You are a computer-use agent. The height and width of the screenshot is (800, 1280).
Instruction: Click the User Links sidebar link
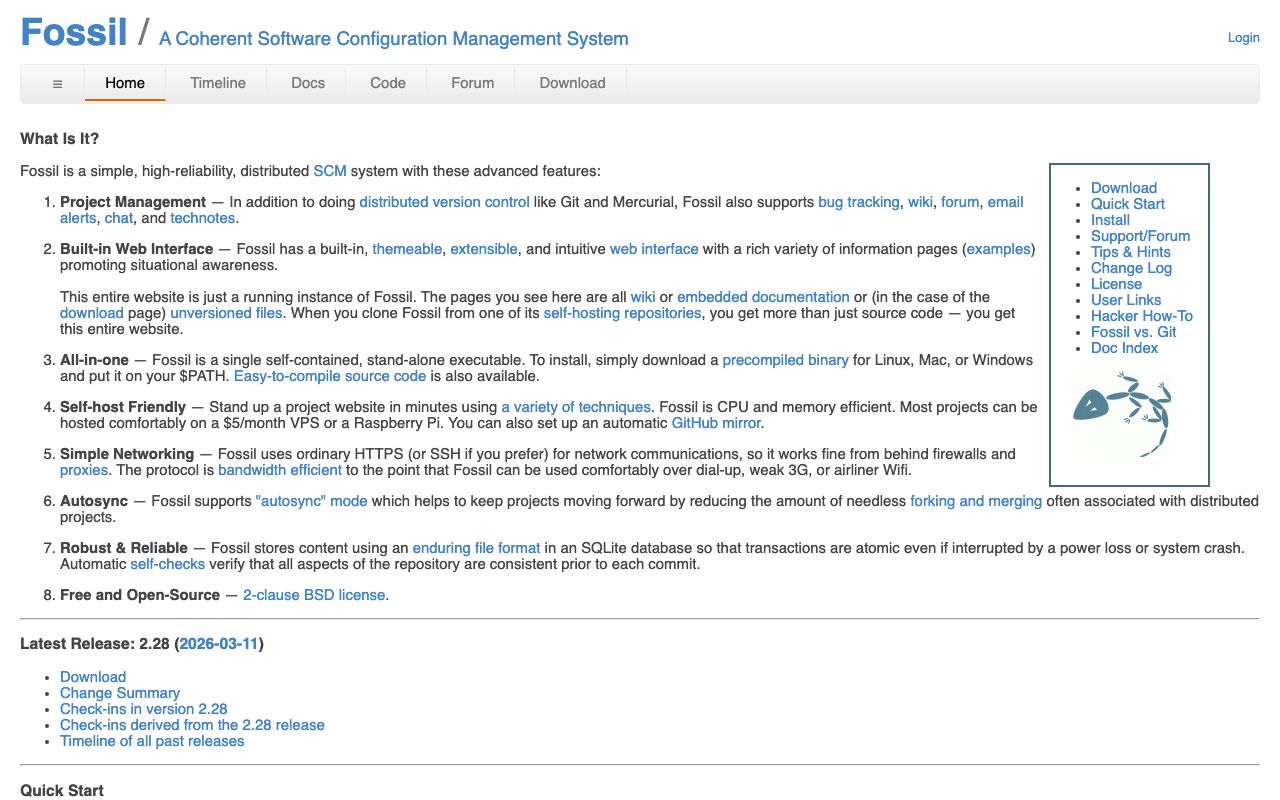click(x=1126, y=300)
